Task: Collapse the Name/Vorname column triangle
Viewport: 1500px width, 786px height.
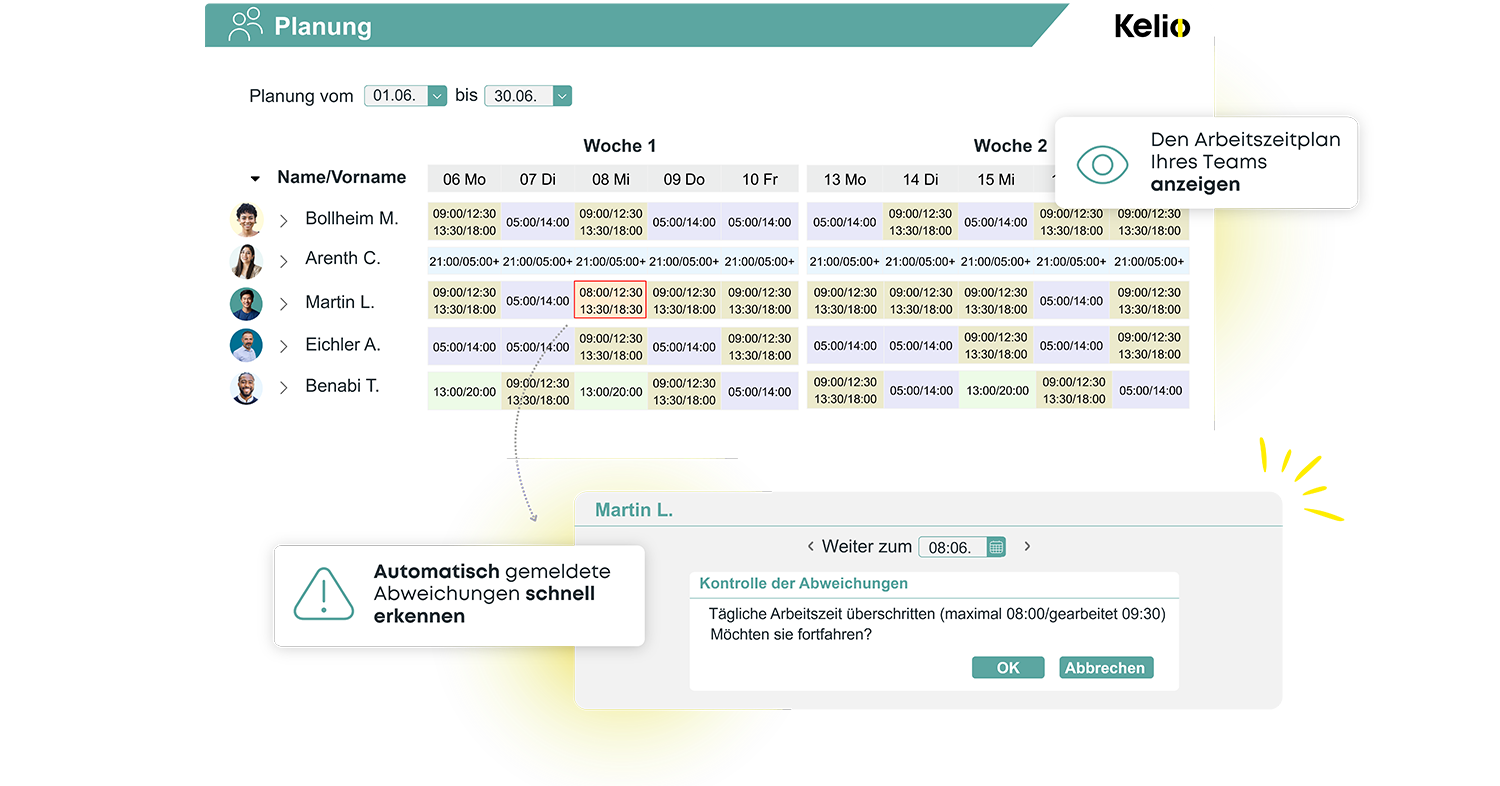Action: pyautogui.click(x=255, y=179)
